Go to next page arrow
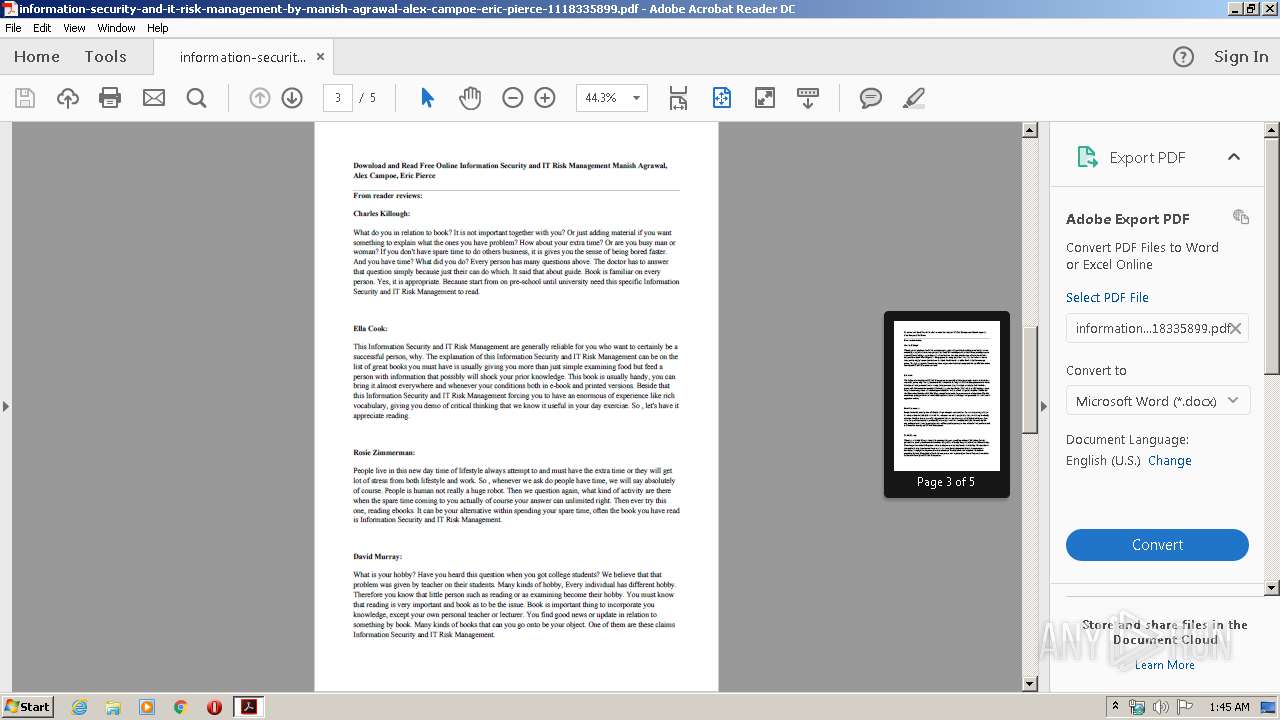1280x720 pixels. coord(292,98)
